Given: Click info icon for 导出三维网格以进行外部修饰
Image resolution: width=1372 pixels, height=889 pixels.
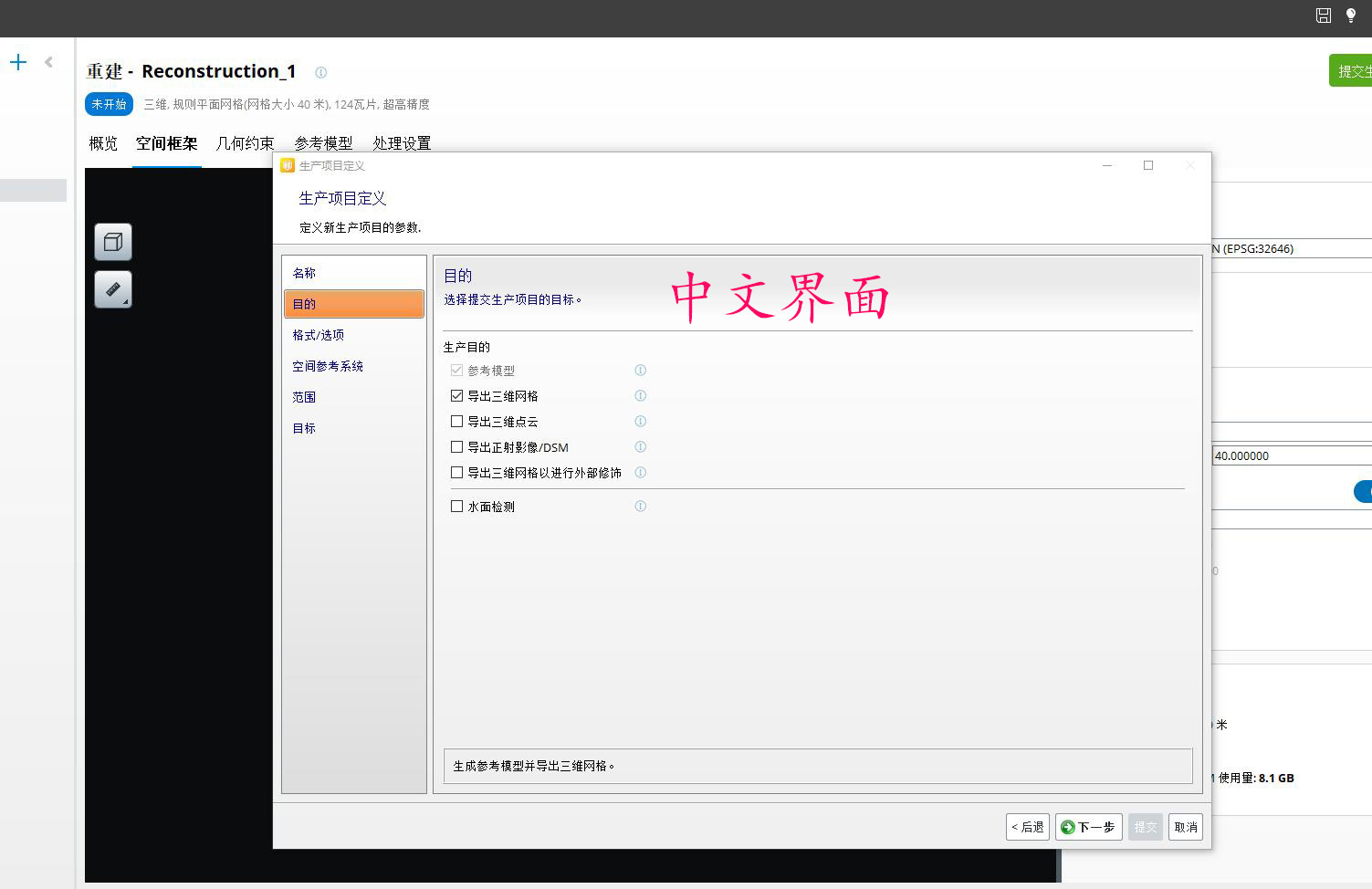Looking at the screenshot, I should pos(640,473).
